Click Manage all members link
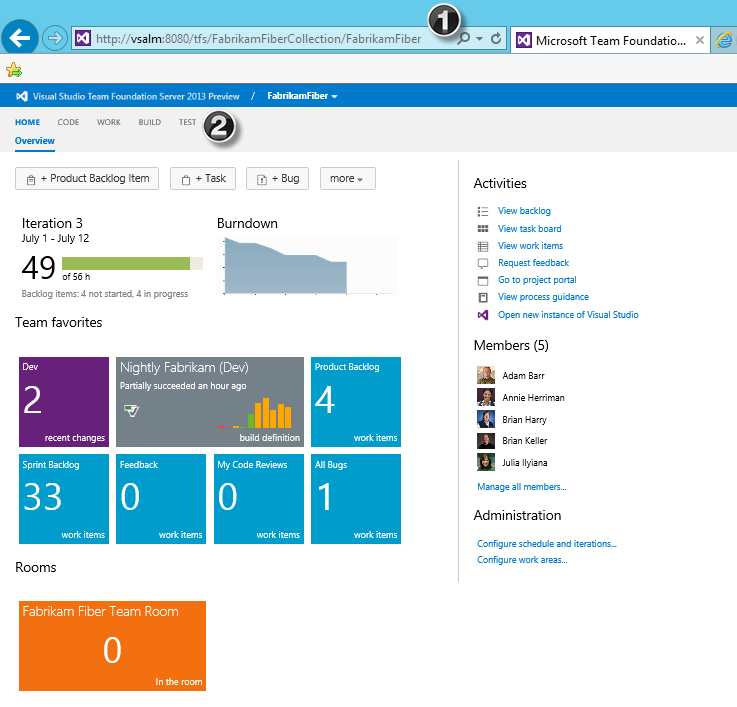737x707 pixels. [x=522, y=487]
